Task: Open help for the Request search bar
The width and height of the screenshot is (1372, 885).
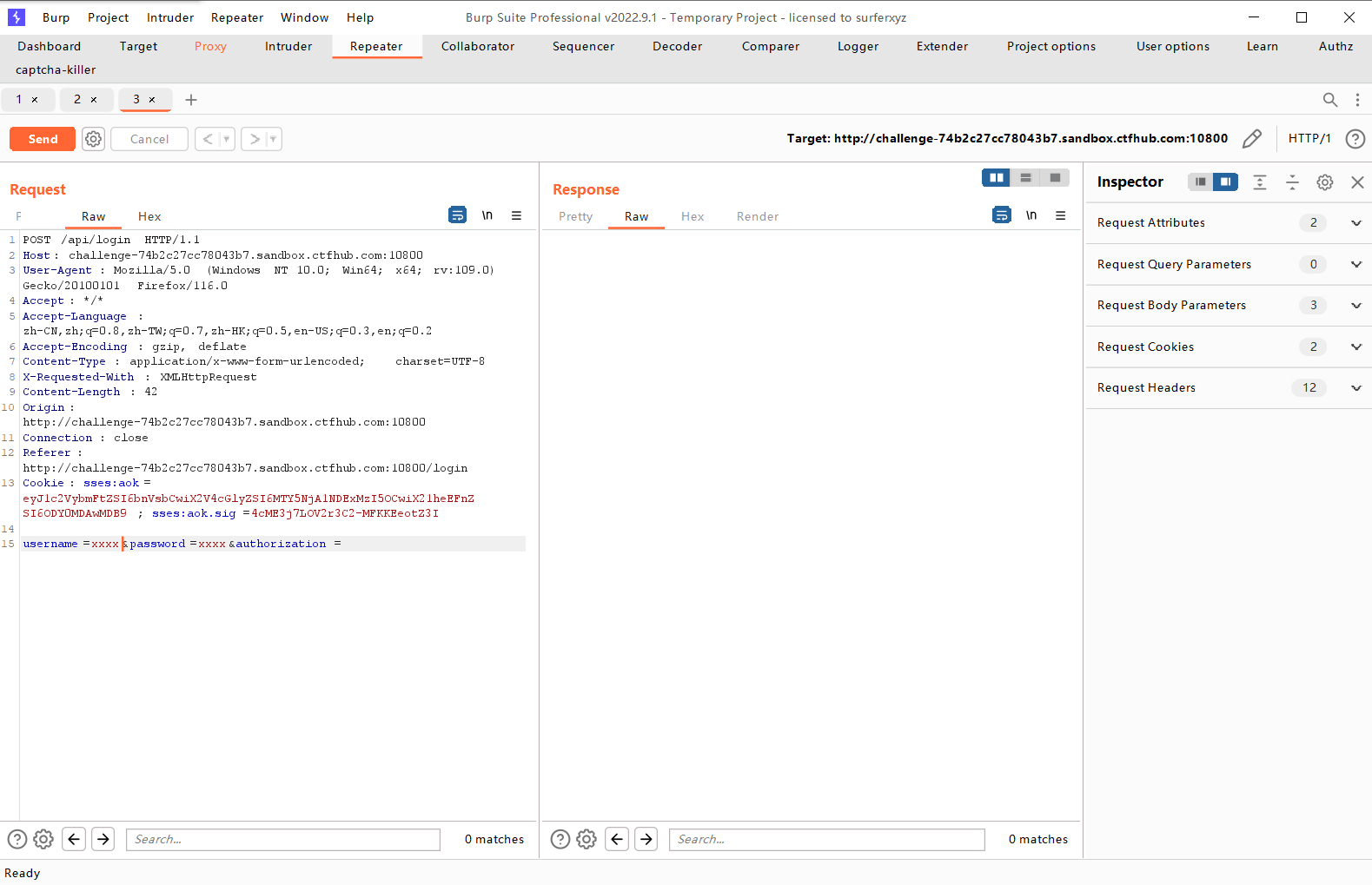Action: [x=17, y=839]
